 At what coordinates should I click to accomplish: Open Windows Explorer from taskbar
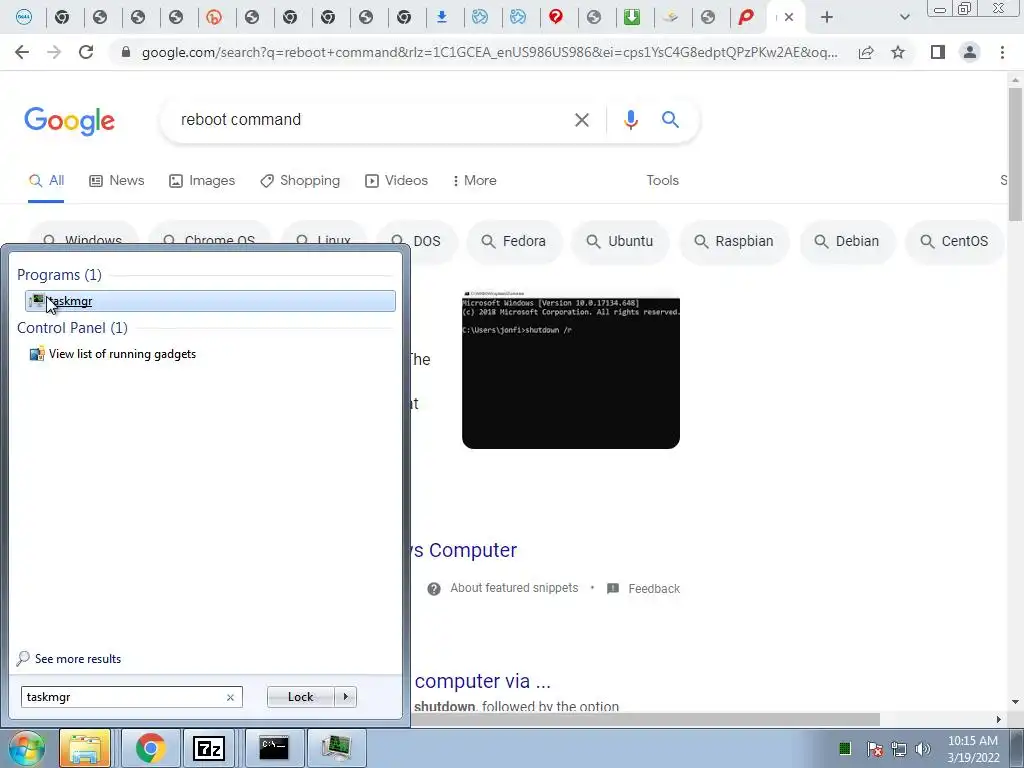(x=86, y=748)
